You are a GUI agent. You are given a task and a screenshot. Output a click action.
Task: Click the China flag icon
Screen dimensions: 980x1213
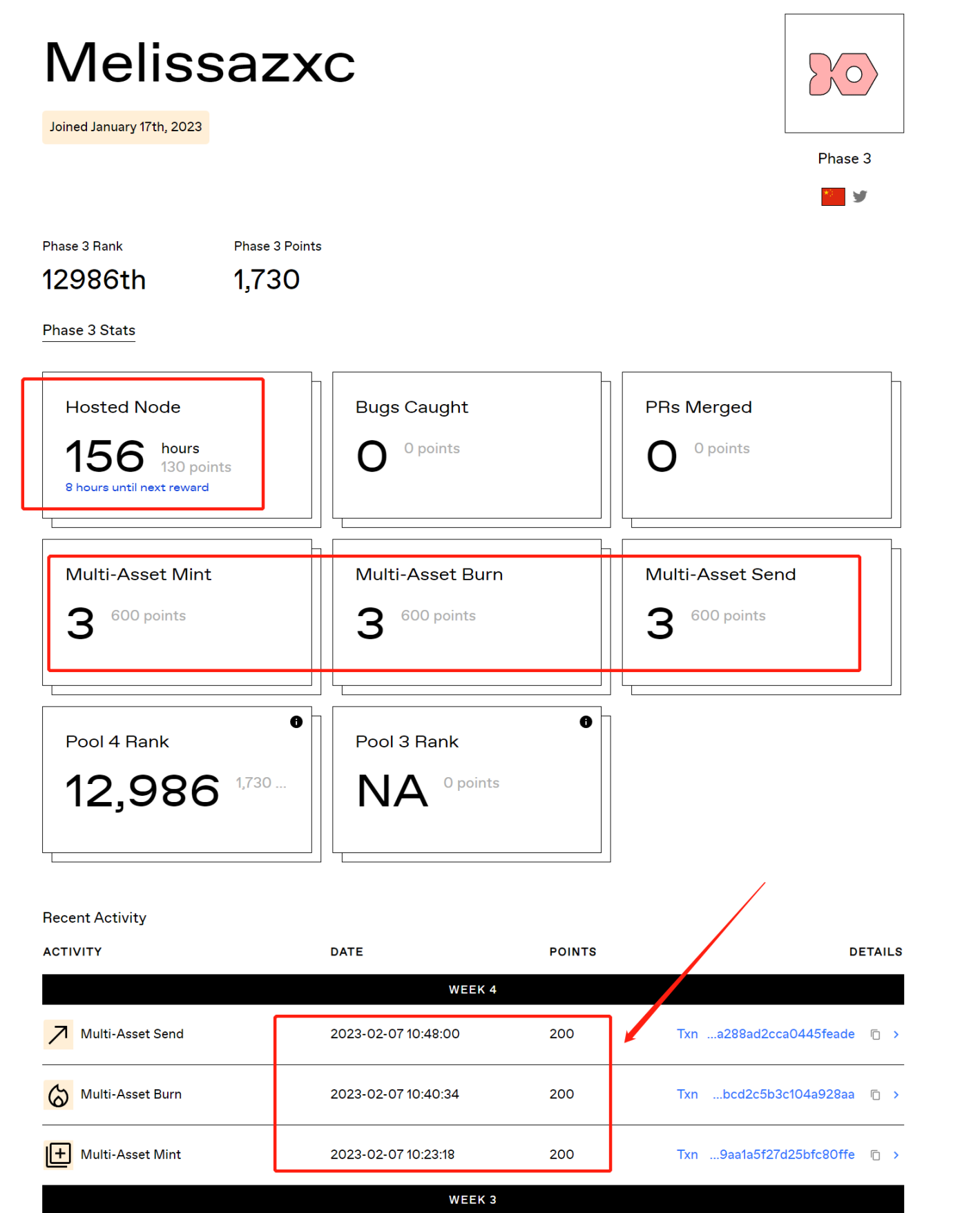[x=833, y=197]
